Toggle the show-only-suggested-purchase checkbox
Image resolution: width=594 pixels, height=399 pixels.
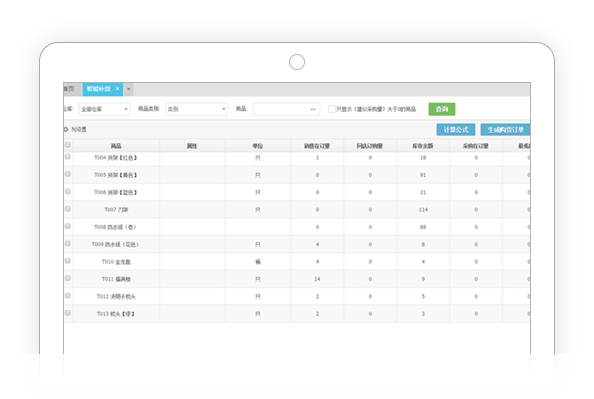(x=331, y=109)
